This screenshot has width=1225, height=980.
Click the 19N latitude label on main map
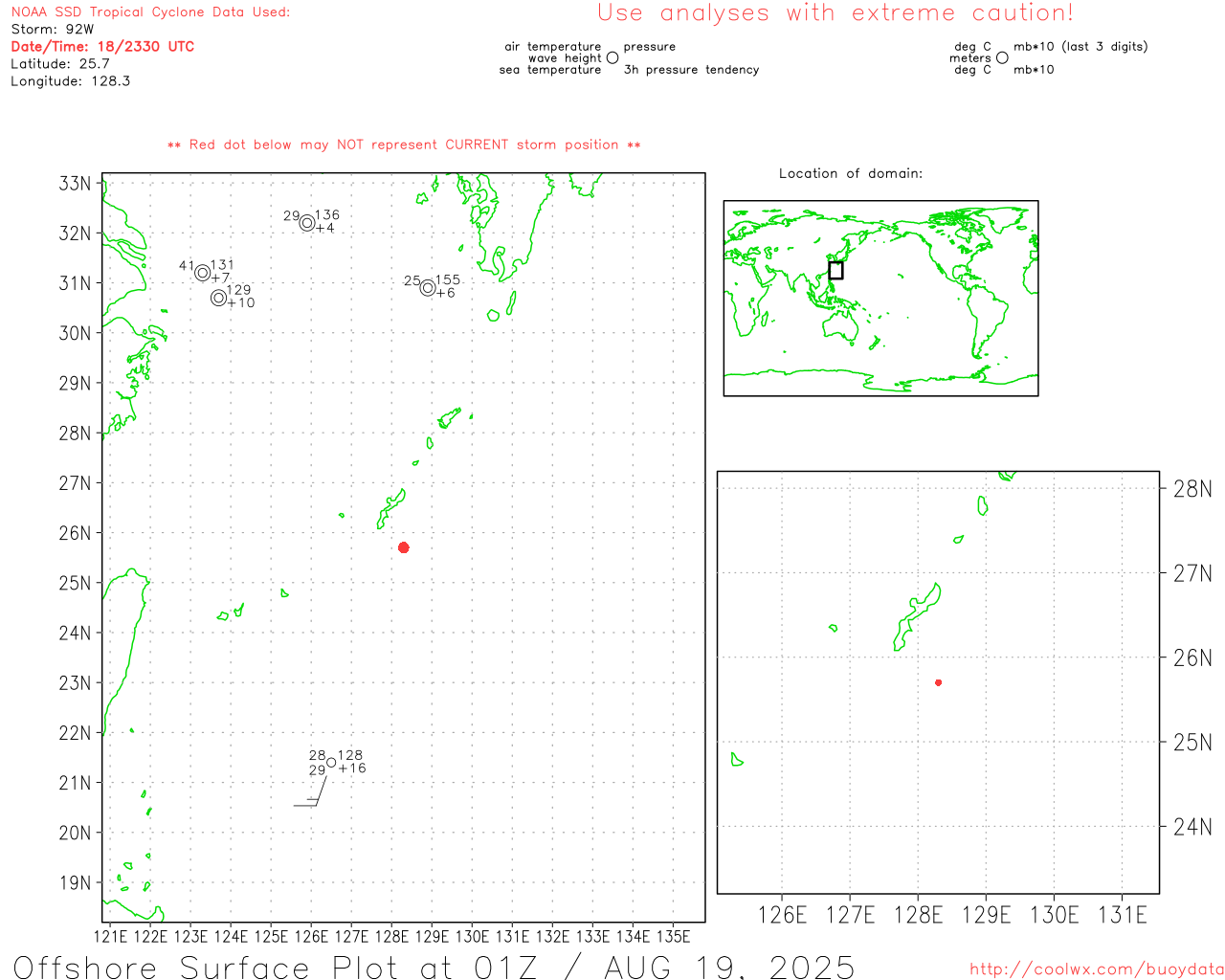(76, 882)
